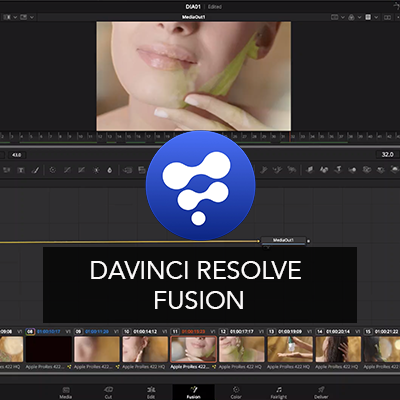The image size is (400, 400).
Task: Click the split view icon in viewer header
Action: click(335, 17)
